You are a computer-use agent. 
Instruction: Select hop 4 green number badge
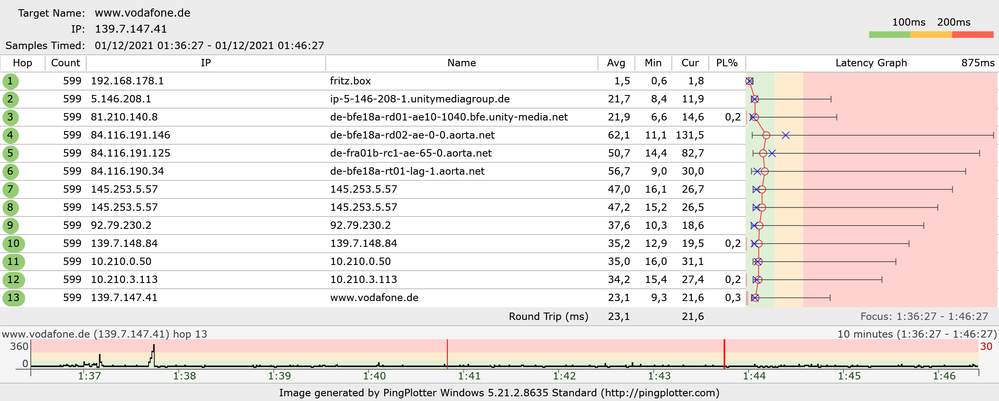click(x=11, y=135)
